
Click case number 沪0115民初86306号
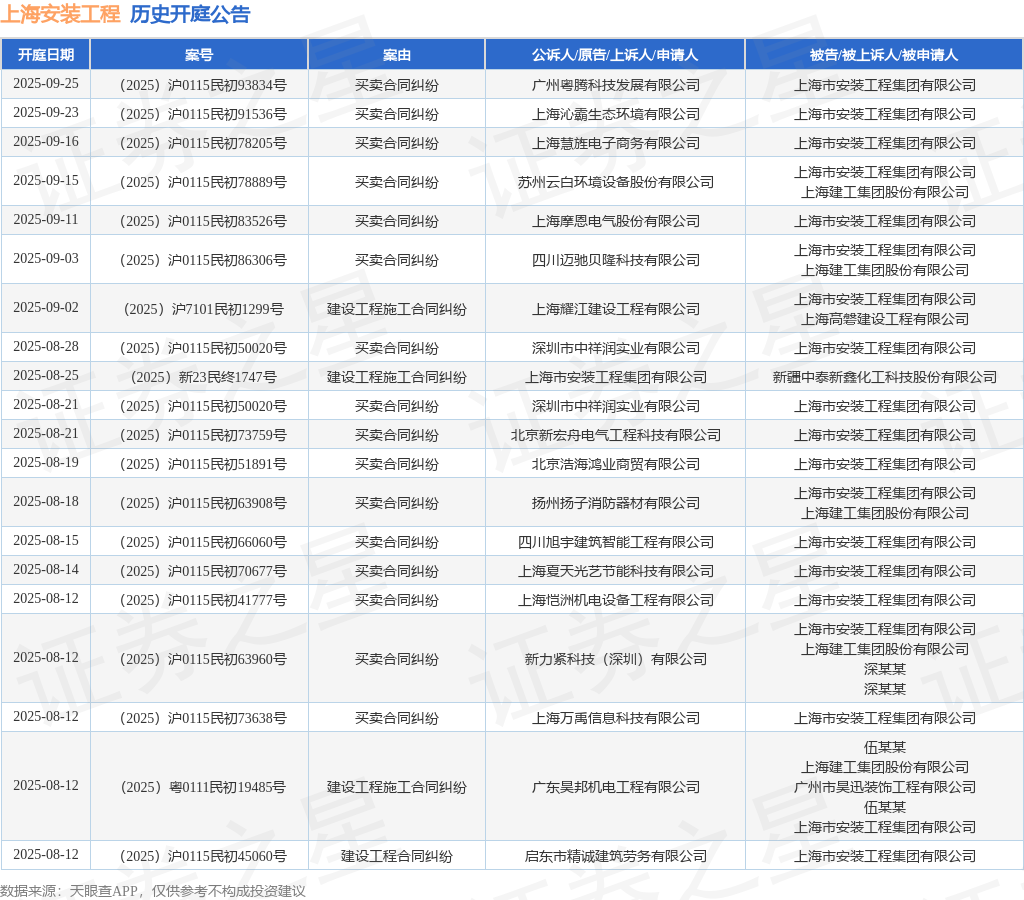[203, 260]
